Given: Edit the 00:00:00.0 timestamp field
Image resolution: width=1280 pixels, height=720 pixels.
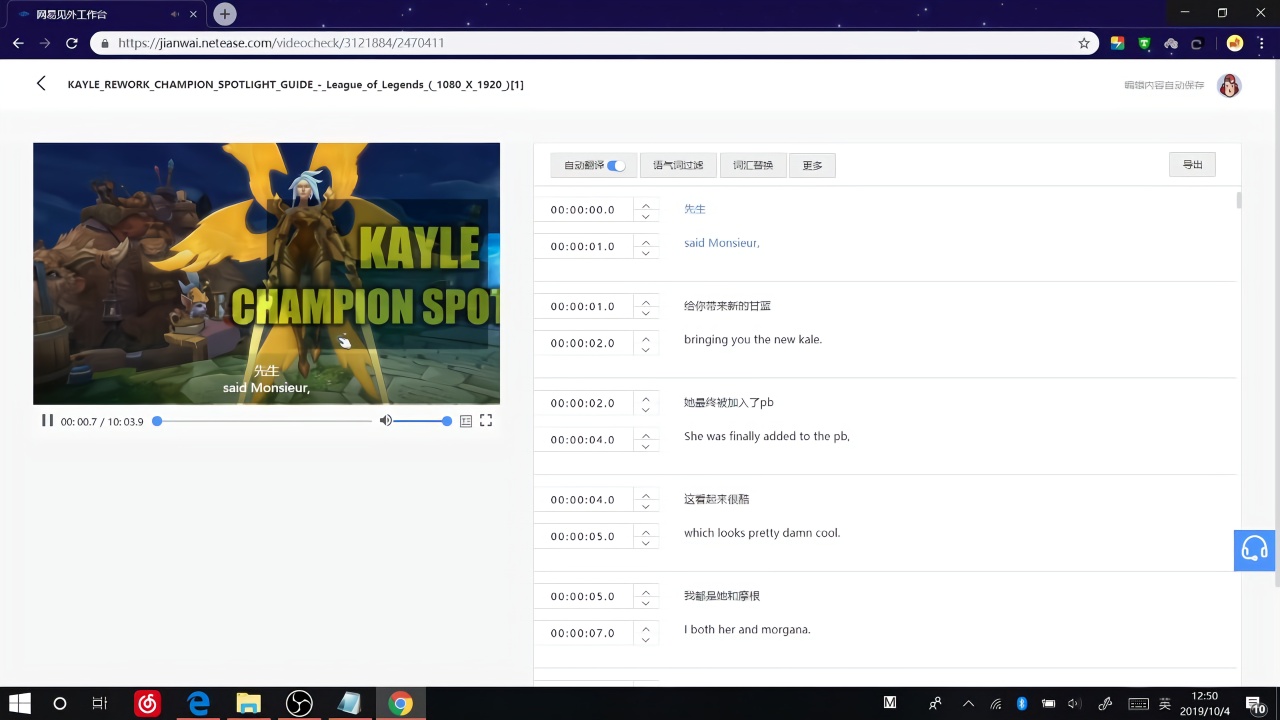Looking at the screenshot, I should coord(583,210).
